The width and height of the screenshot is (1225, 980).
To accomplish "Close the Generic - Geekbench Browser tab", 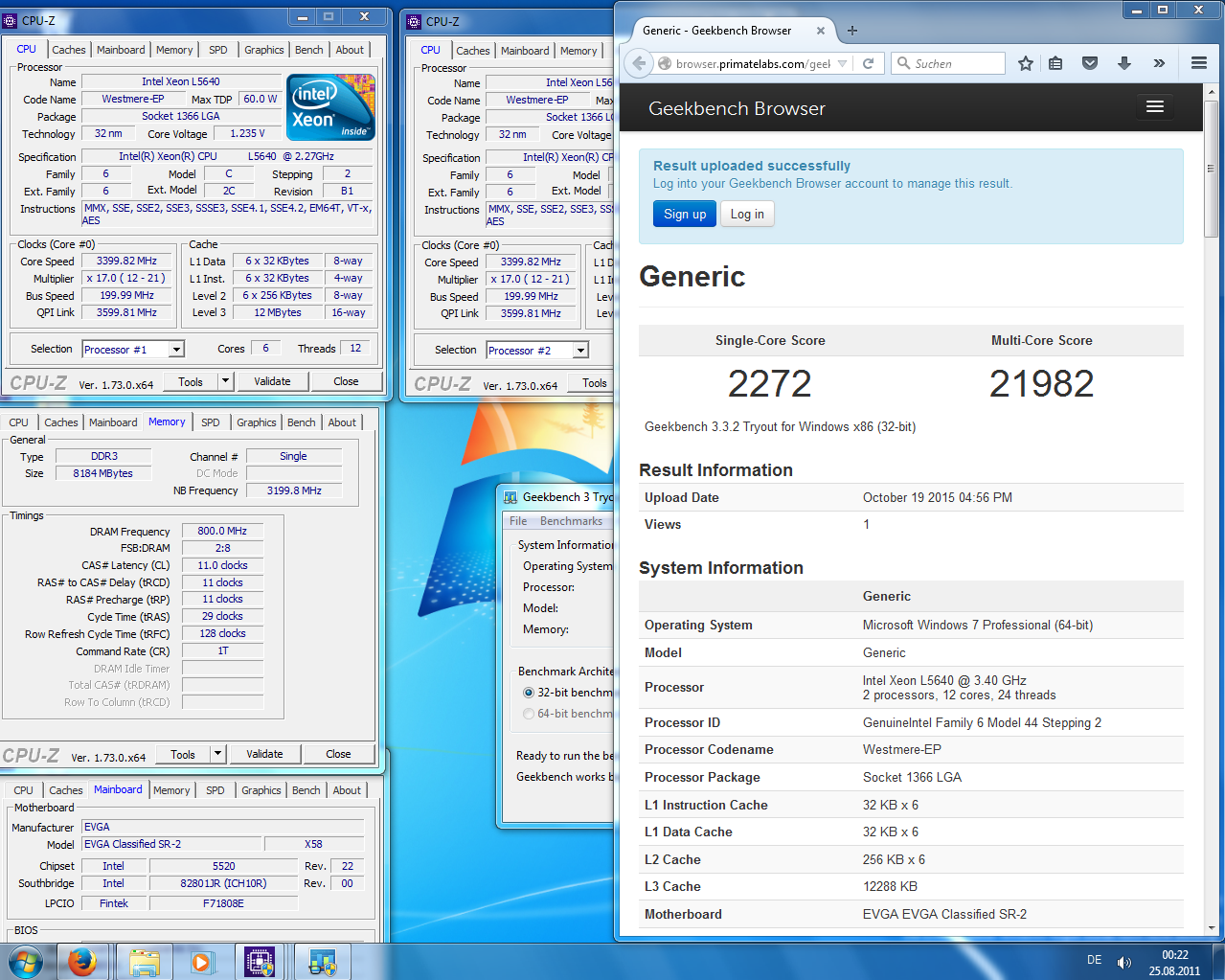I will pyautogui.click(x=821, y=31).
